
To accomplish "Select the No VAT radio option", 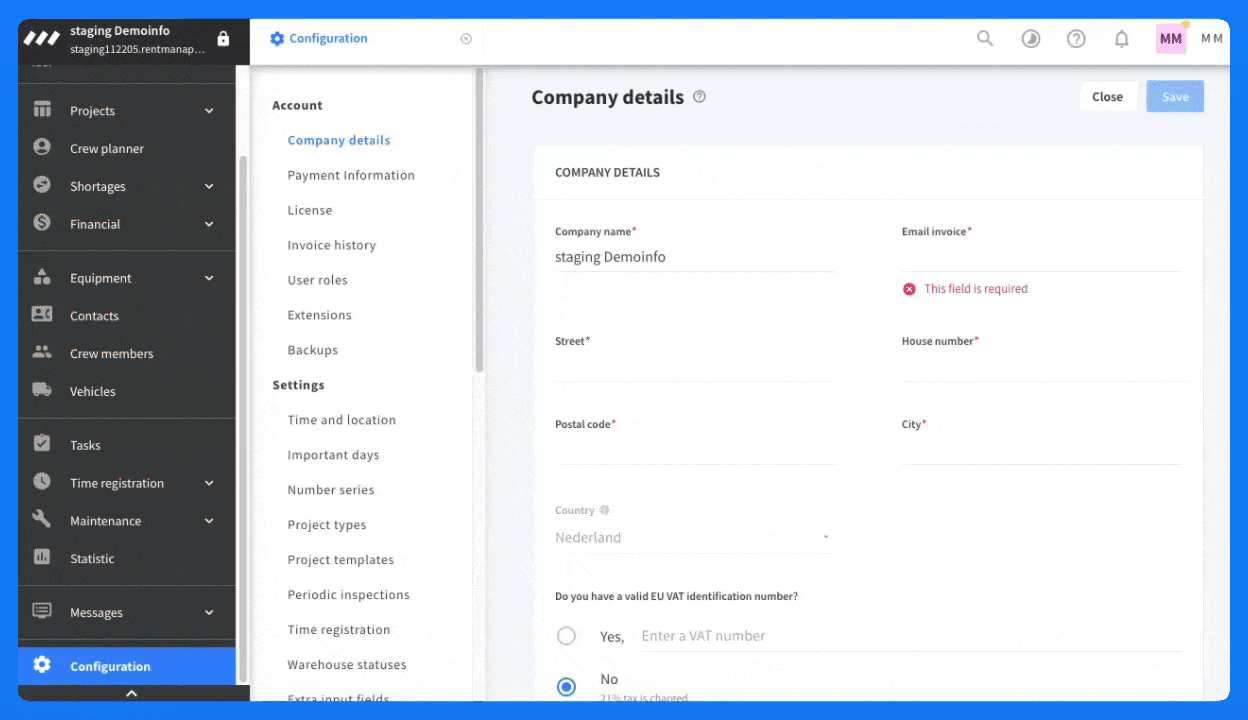I will pos(567,686).
